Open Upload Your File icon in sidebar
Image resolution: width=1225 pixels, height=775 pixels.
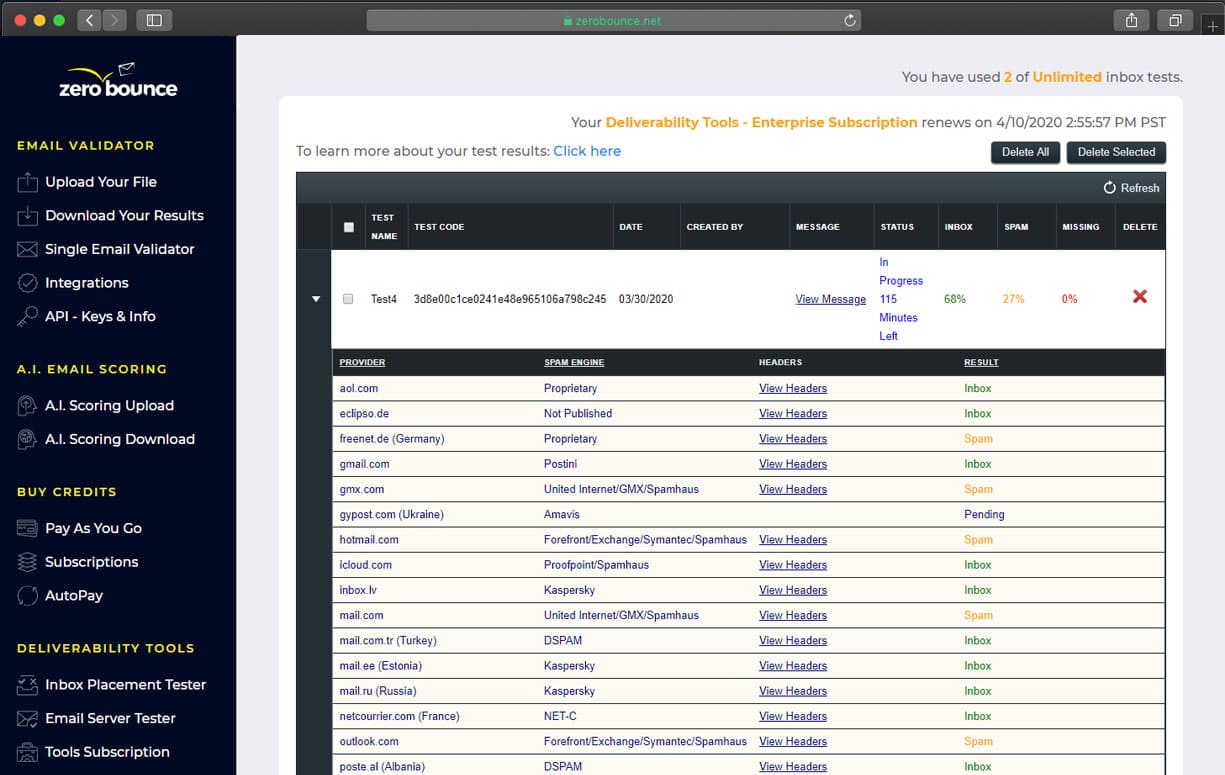tap(27, 182)
